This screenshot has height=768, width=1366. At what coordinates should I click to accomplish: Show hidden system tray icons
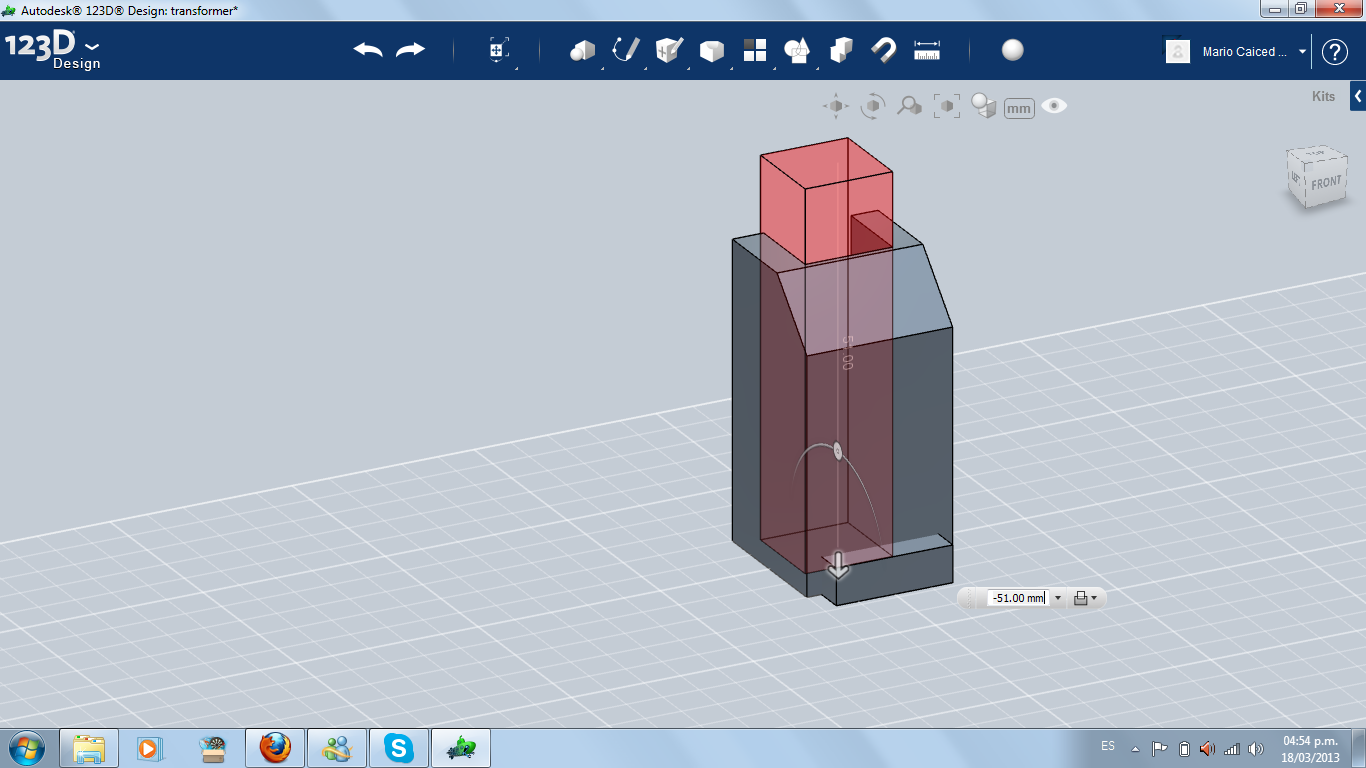1135,749
